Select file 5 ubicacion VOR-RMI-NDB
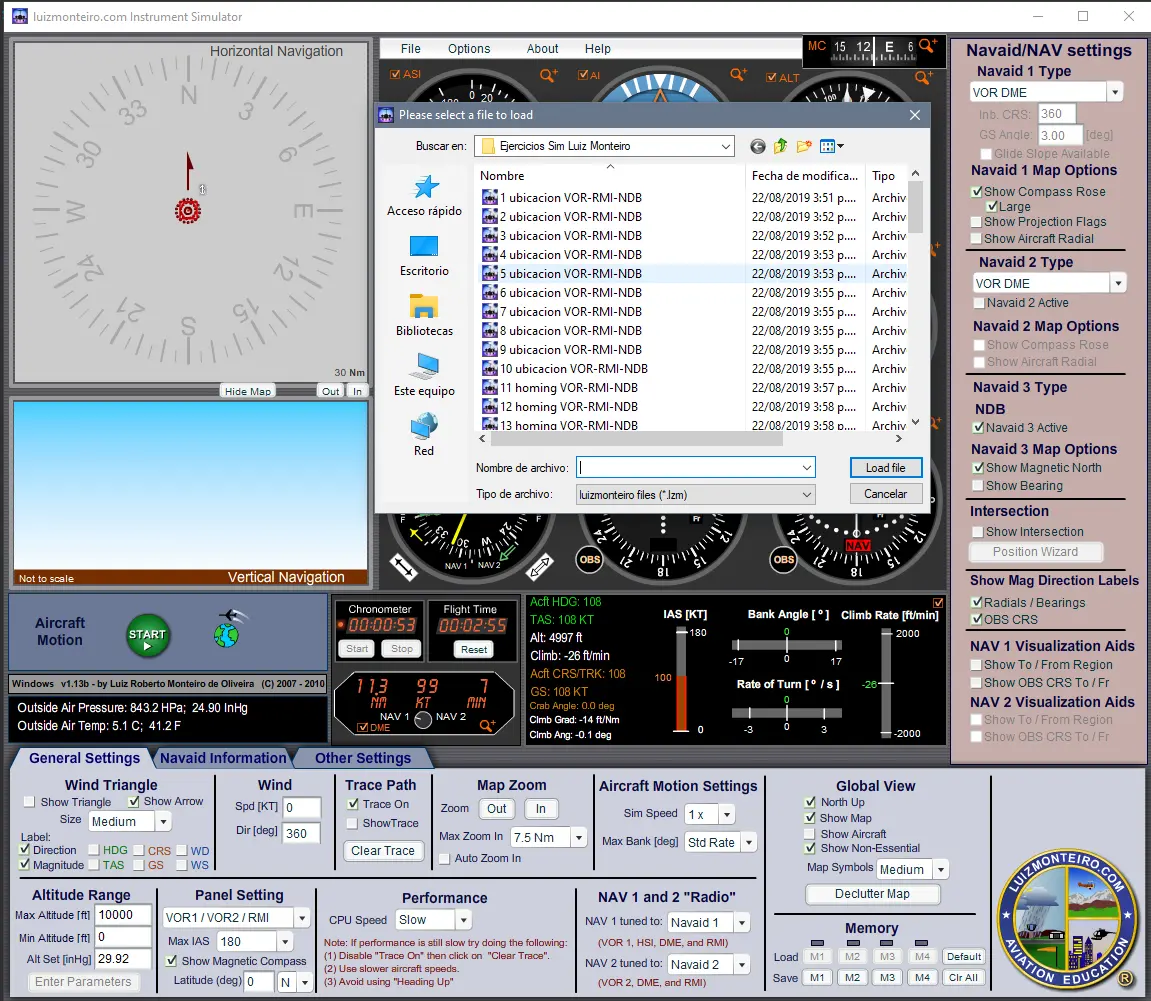 click(x=571, y=274)
